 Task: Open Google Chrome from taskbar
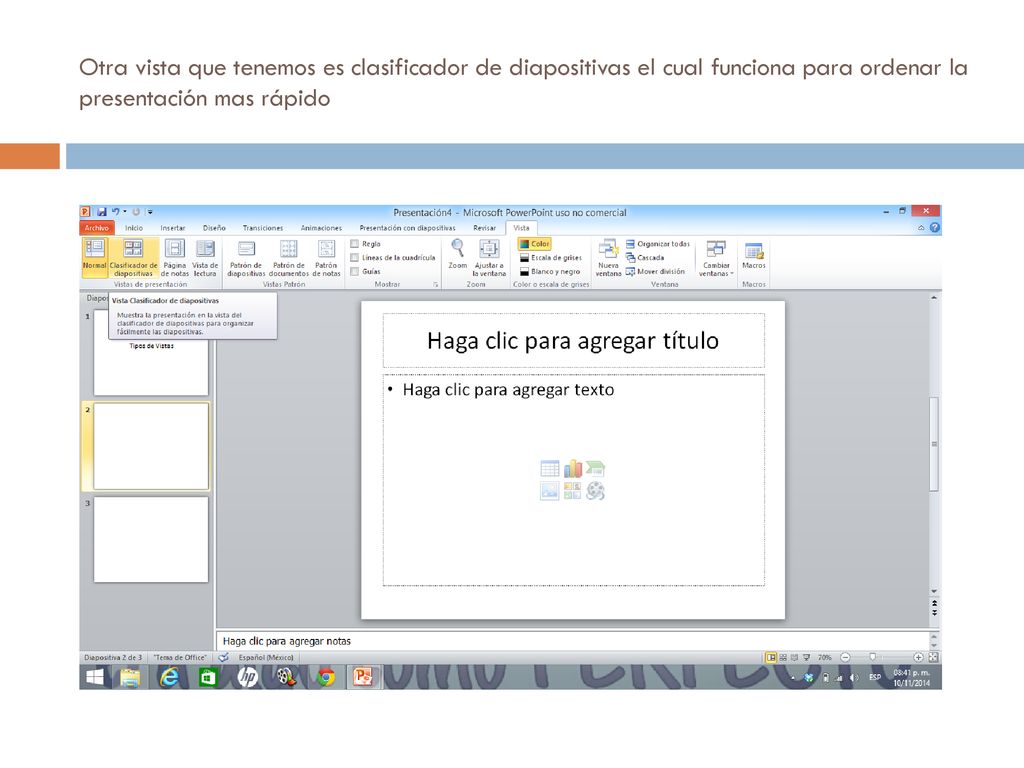pos(325,678)
